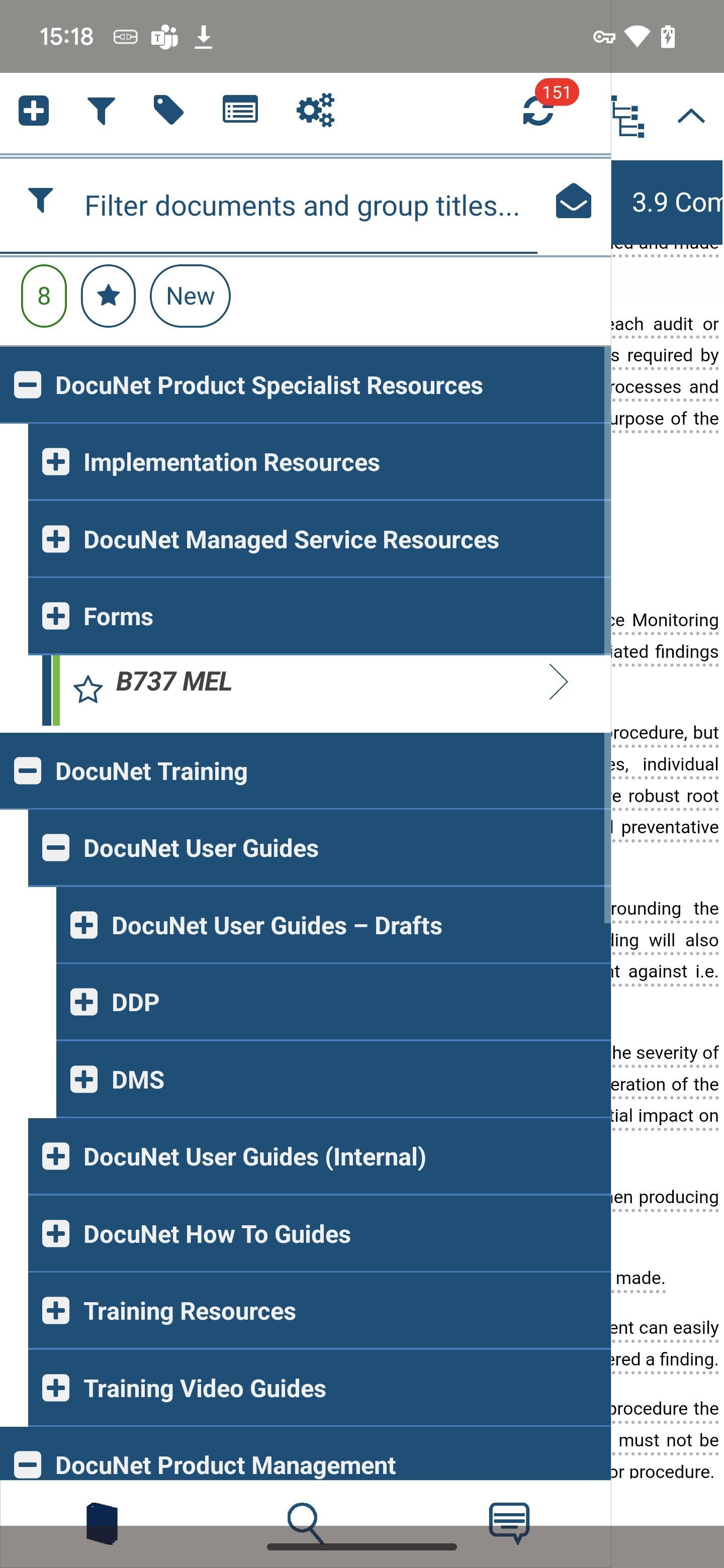Expand the DDP group
The height and width of the screenshot is (1568, 724).
point(83,1002)
